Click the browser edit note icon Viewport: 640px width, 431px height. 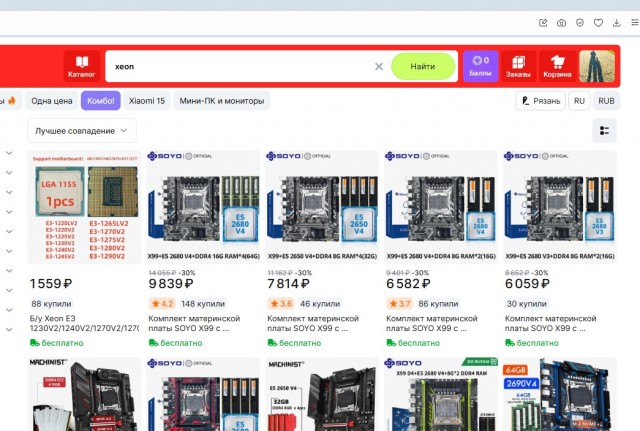click(543, 23)
